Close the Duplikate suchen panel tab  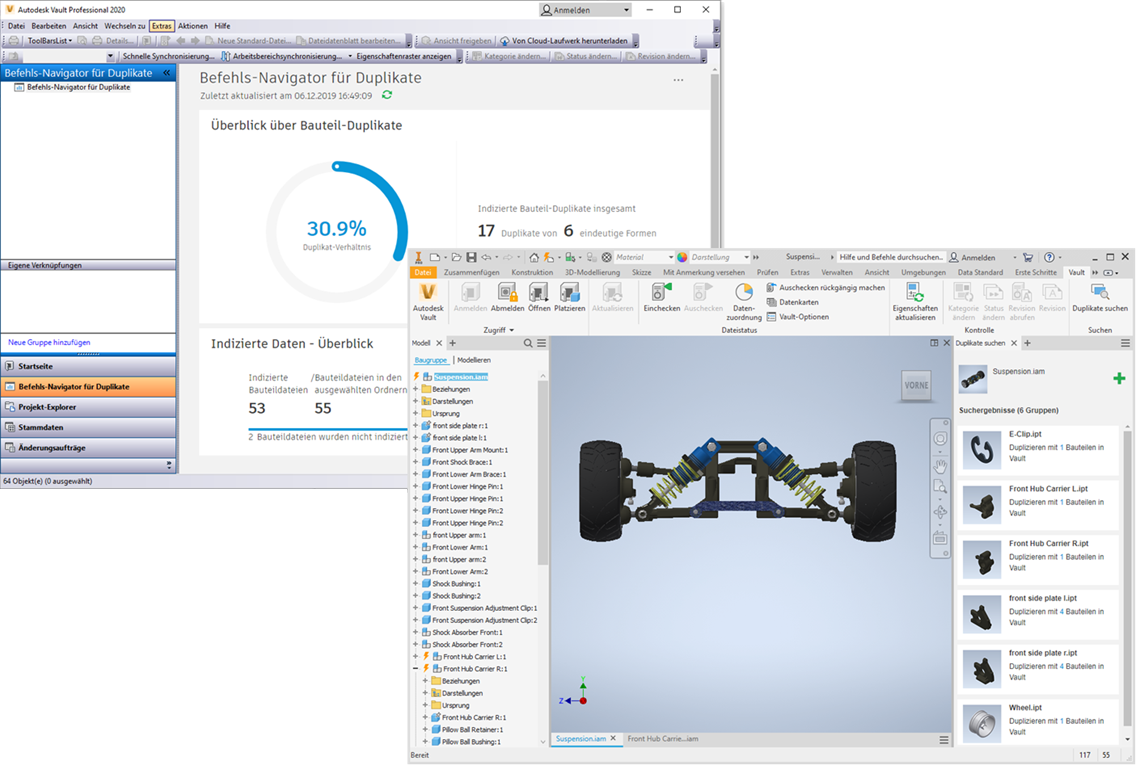(x=1014, y=343)
